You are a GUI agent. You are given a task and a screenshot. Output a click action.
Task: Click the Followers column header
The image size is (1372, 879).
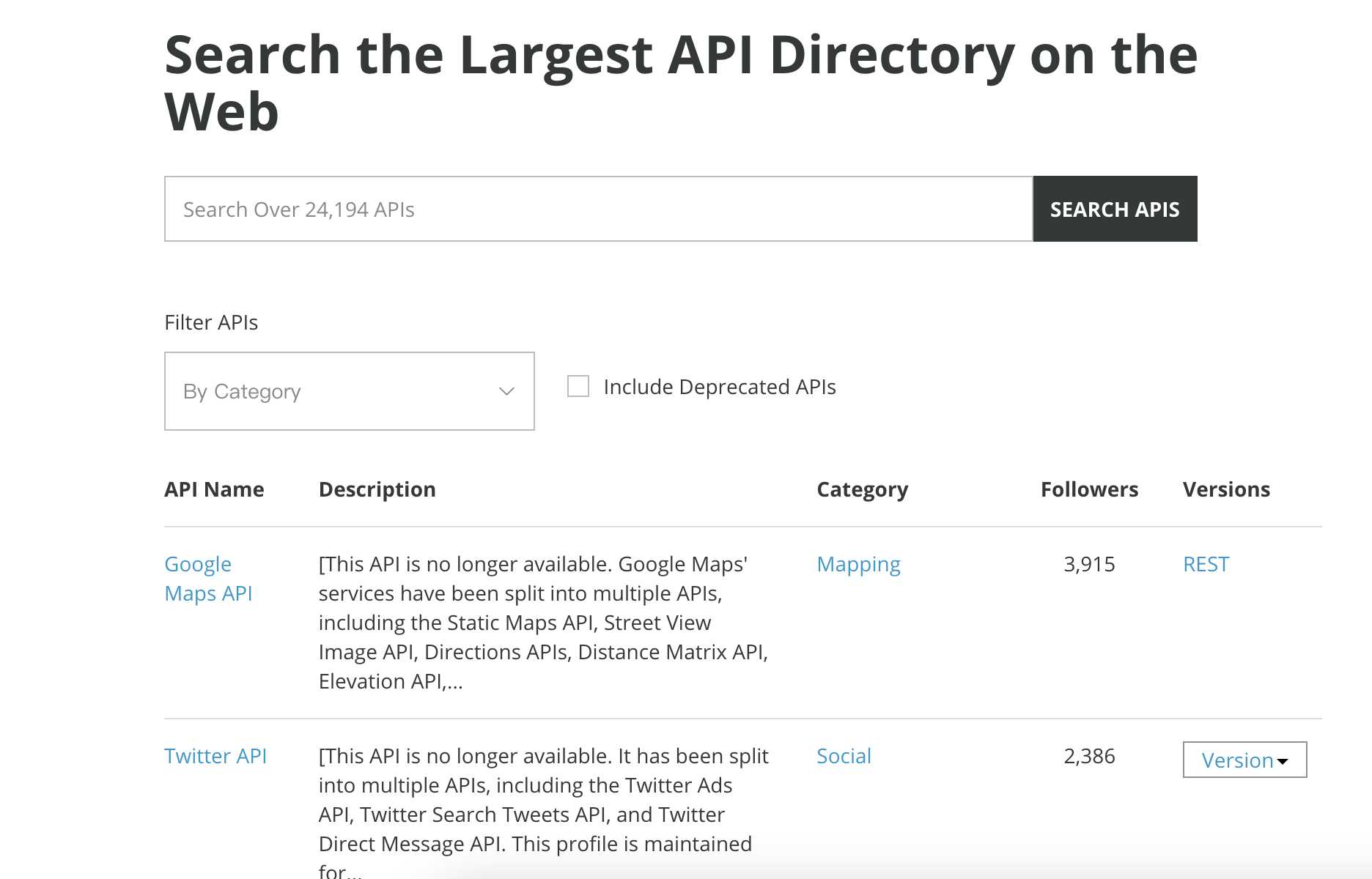[1089, 489]
